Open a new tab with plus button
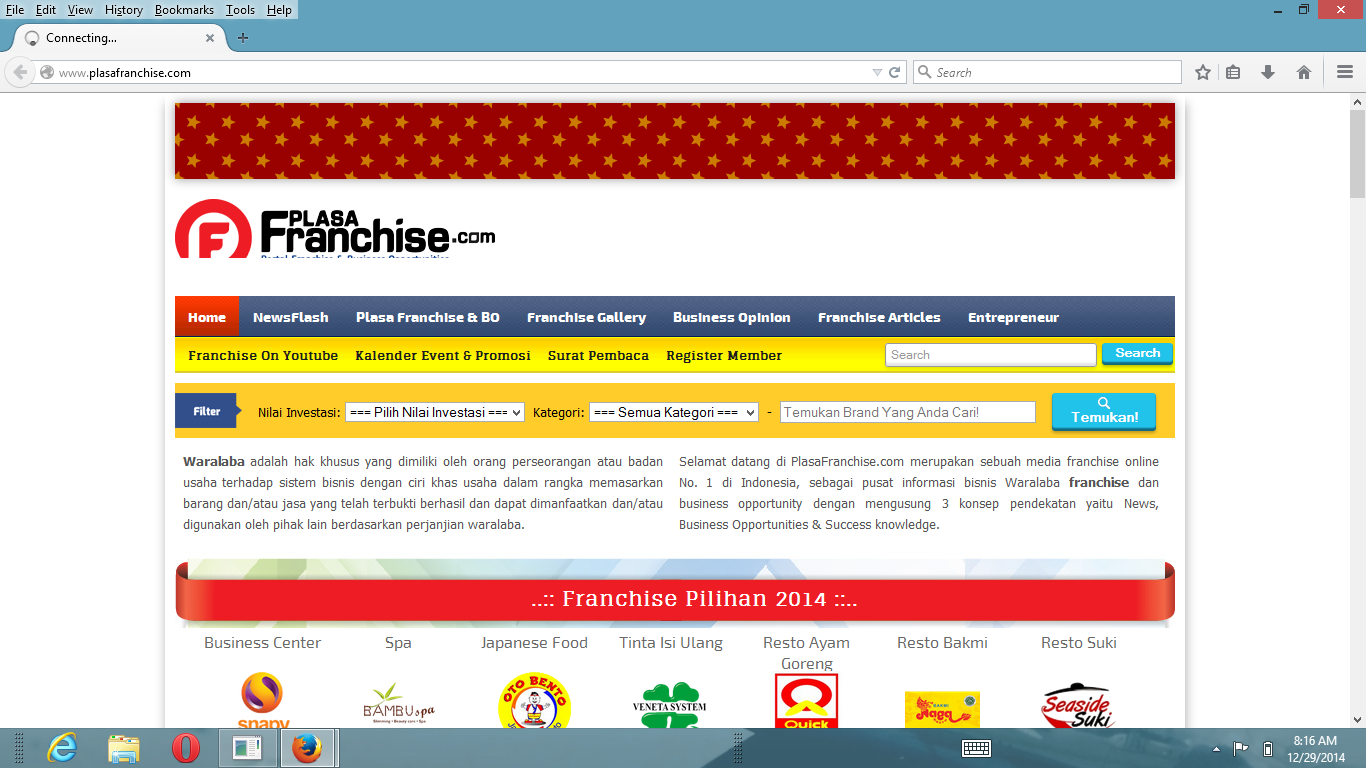1366x768 pixels. pos(243,38)
